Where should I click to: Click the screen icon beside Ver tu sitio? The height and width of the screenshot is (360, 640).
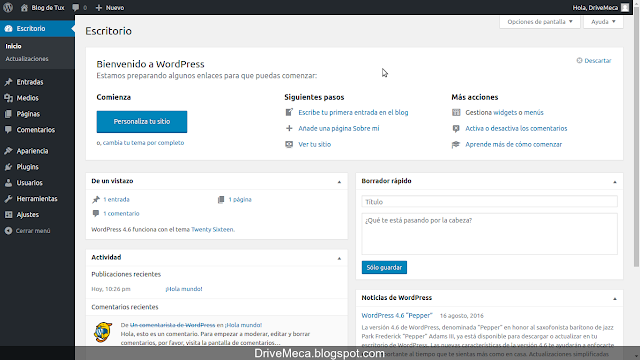pos(289,144)
